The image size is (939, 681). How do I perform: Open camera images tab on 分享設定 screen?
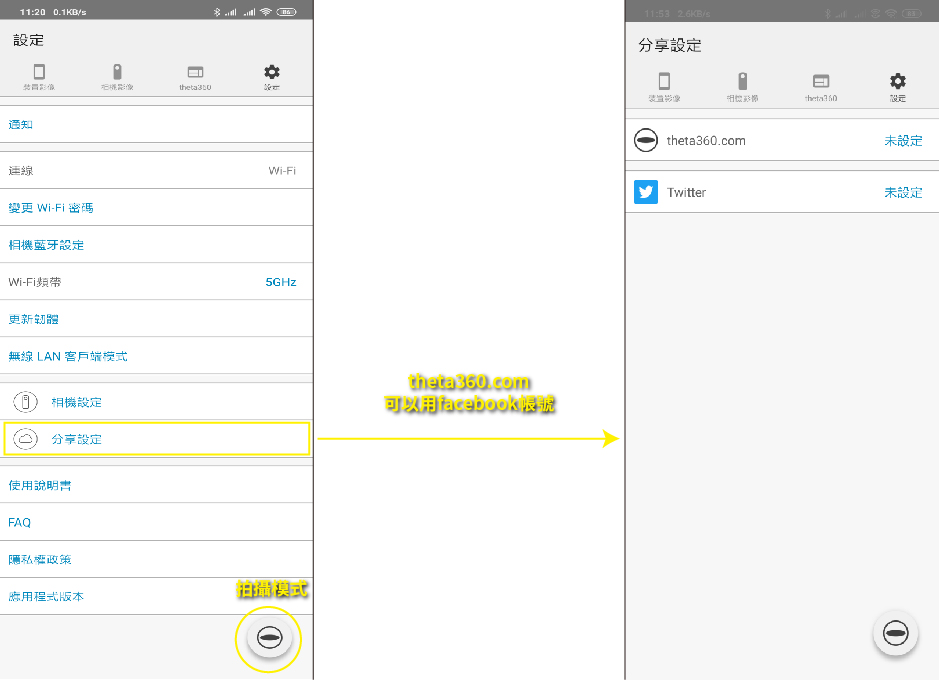[742, 87]
